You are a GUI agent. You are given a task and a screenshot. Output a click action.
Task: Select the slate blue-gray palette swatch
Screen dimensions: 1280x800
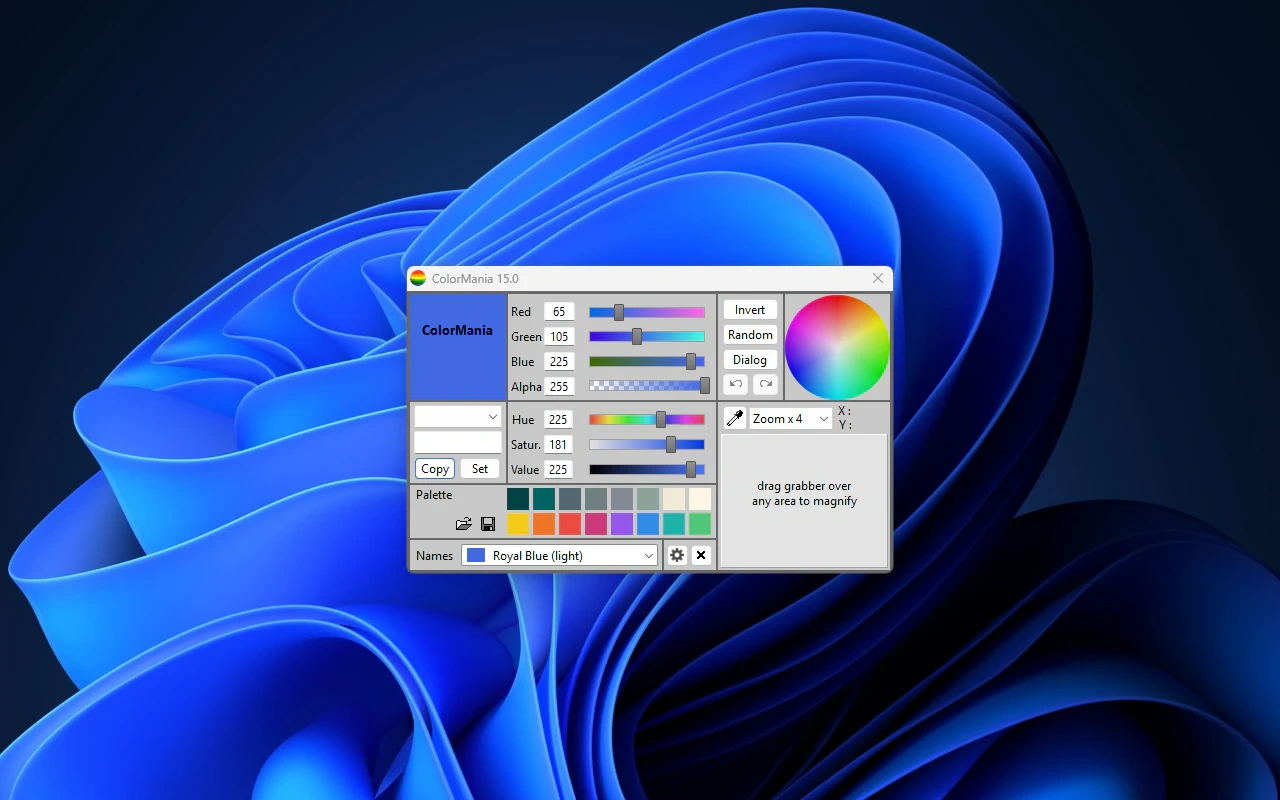click(x=570, y=498)
